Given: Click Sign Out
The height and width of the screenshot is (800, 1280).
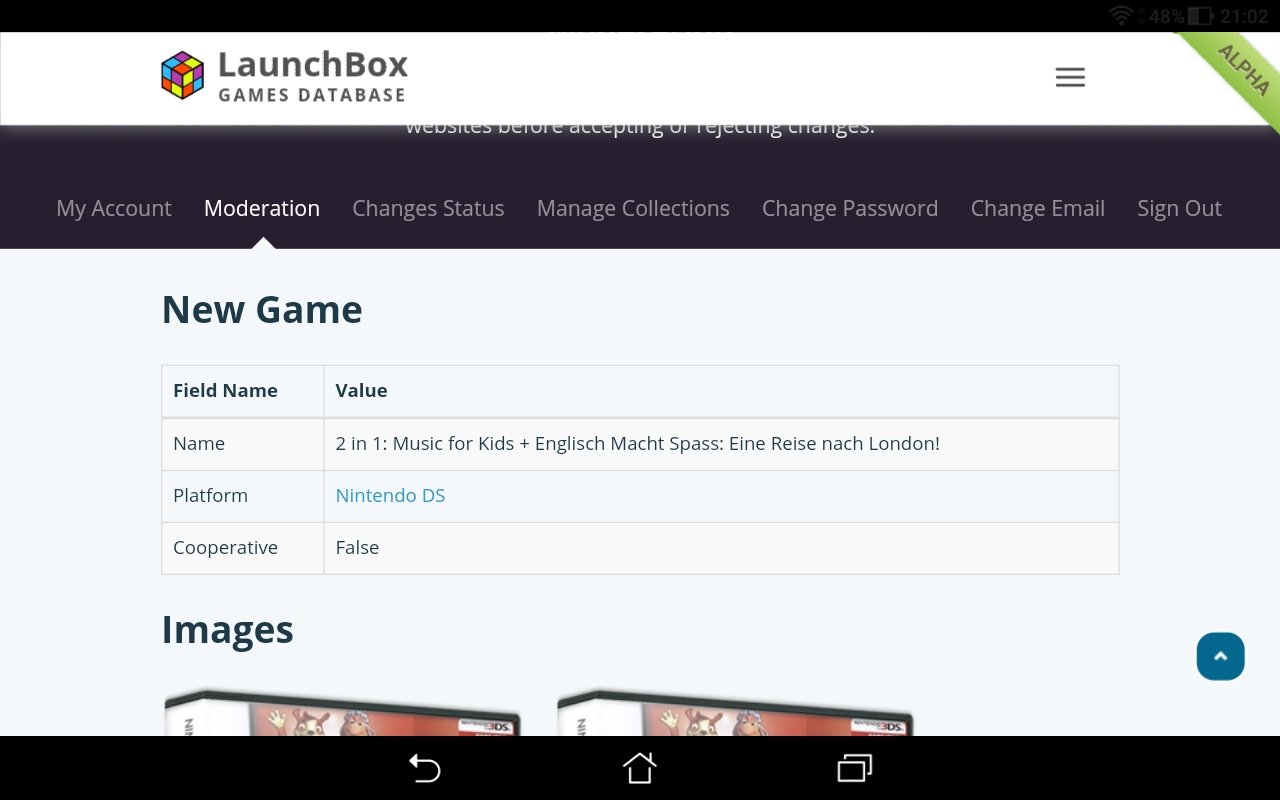Looking at the screenshot, I should click(1179, 208).
